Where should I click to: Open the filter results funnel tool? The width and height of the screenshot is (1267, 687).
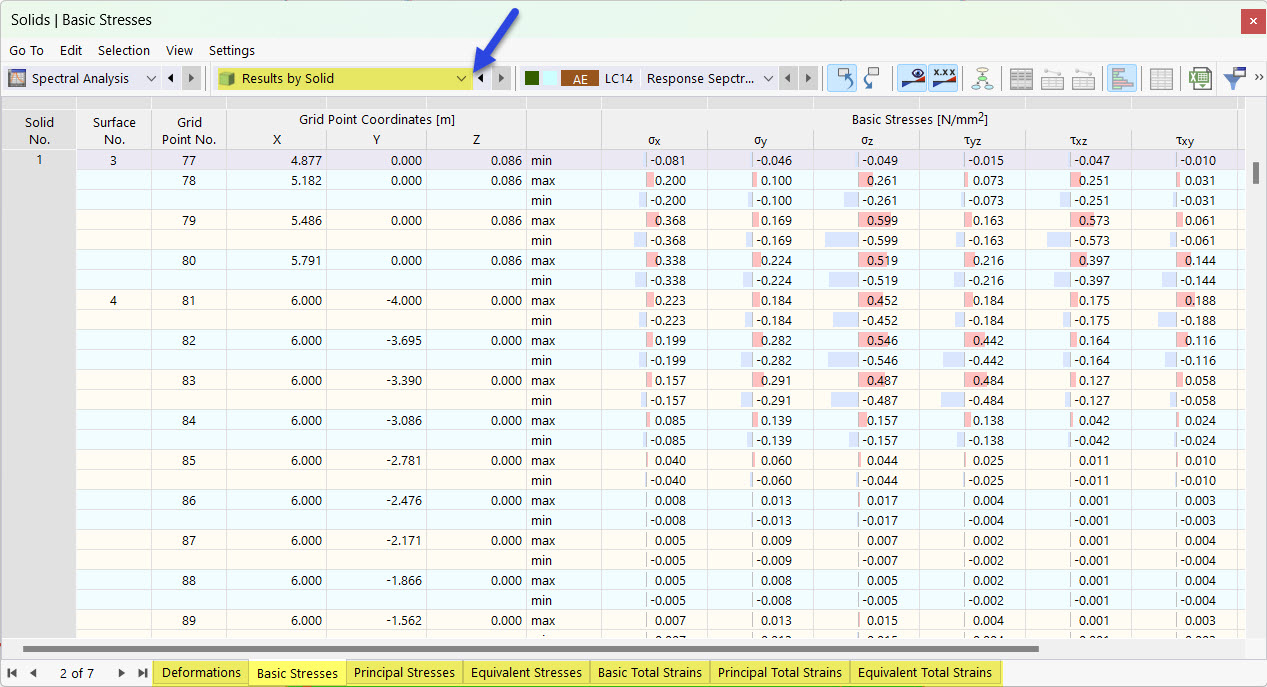click(x=1234, y=78)
